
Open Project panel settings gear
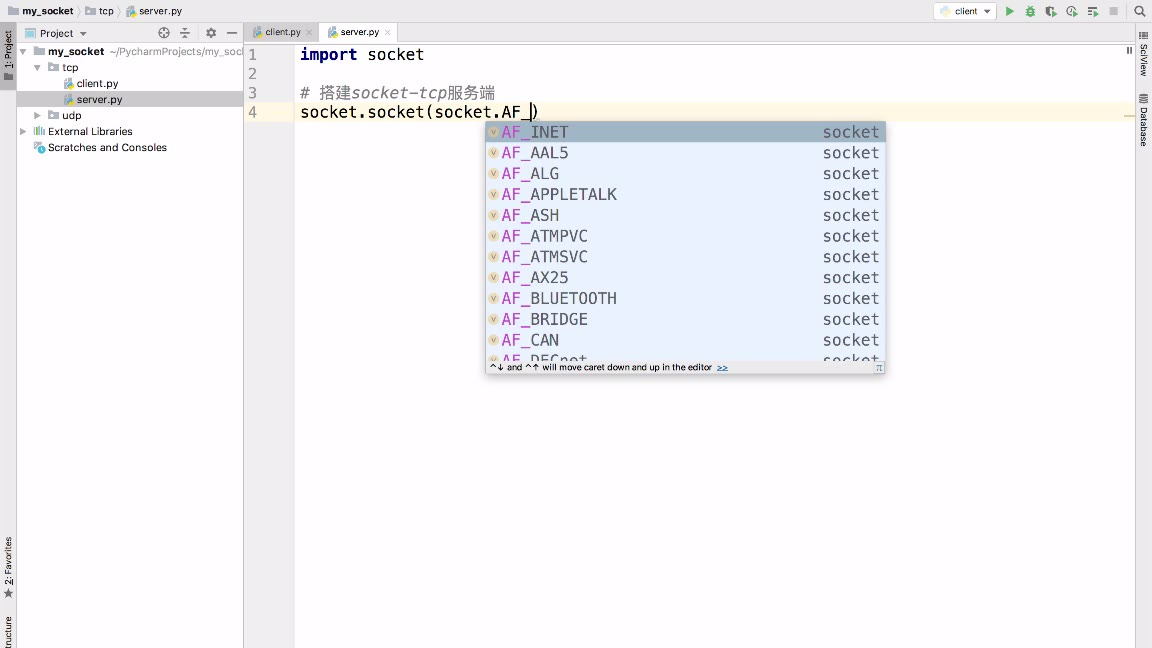211,33
